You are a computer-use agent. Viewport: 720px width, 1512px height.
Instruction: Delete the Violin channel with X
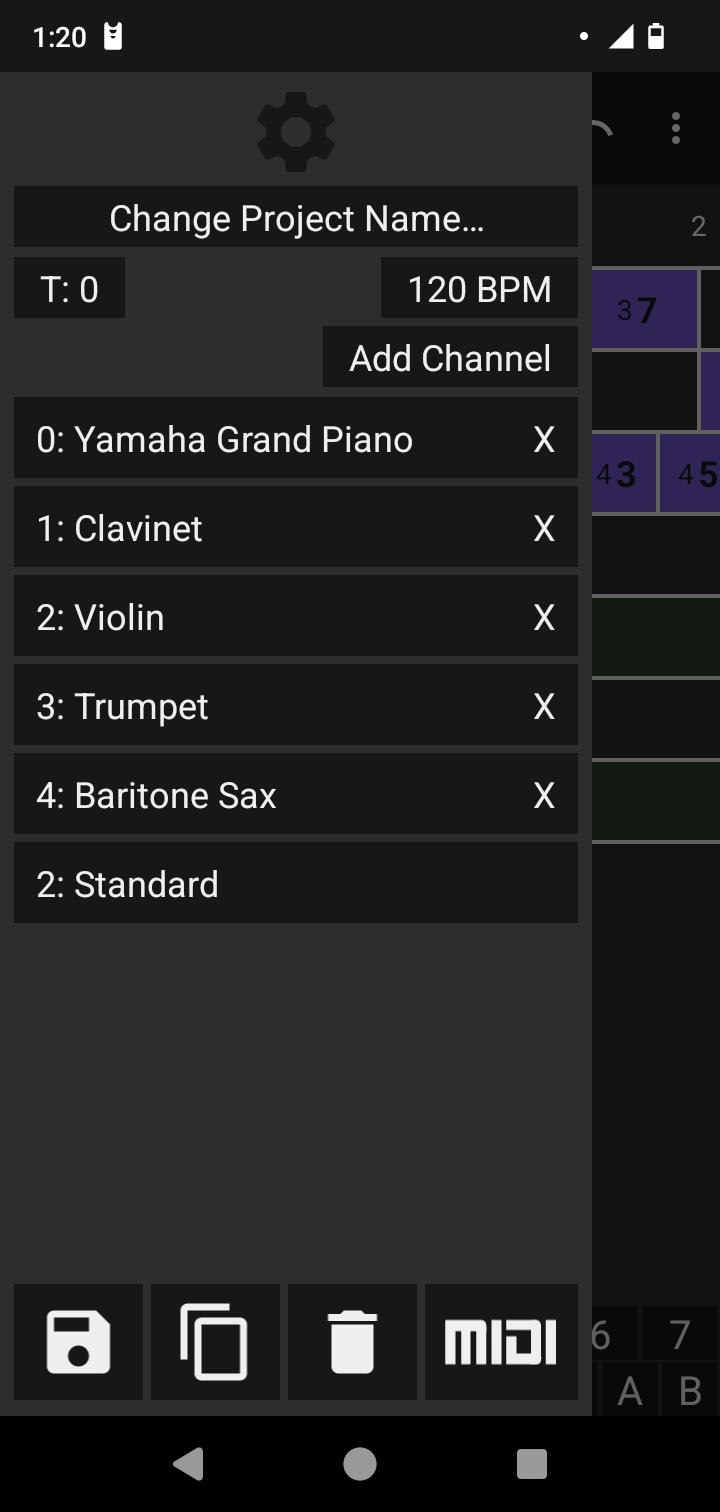click(543, 617)
